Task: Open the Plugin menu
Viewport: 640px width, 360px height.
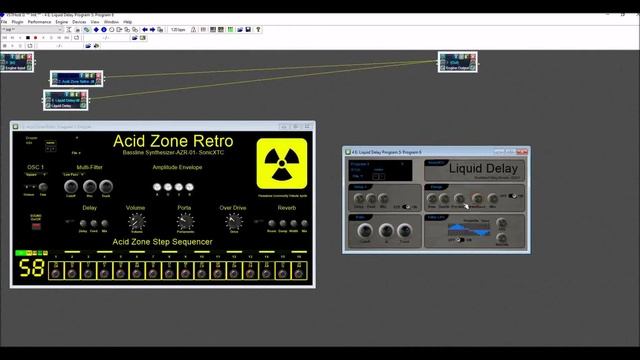Action: click(x=17, y=22)
